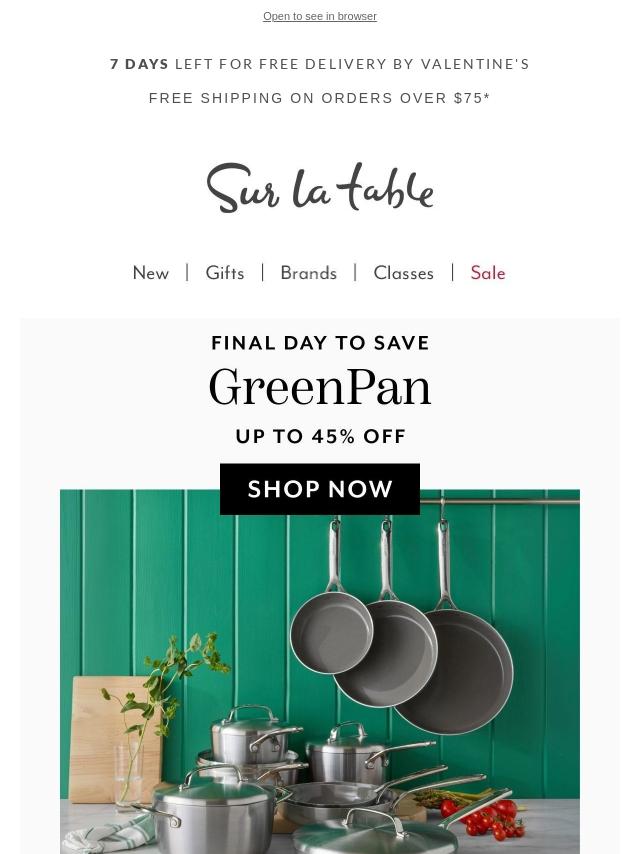Viewport: 640px width, 854px height.
Task: Open the Gifts navigation item
Action: [224, 273]
